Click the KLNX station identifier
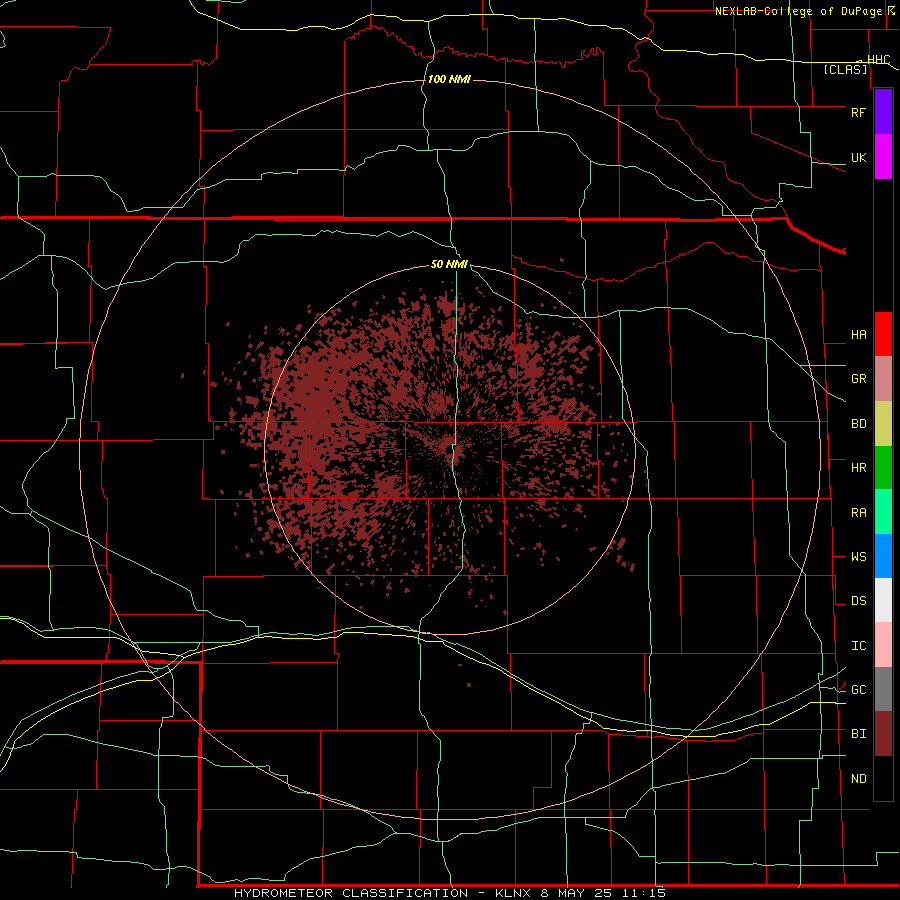This screenshot has width=900, height=900. pos(513,893)
